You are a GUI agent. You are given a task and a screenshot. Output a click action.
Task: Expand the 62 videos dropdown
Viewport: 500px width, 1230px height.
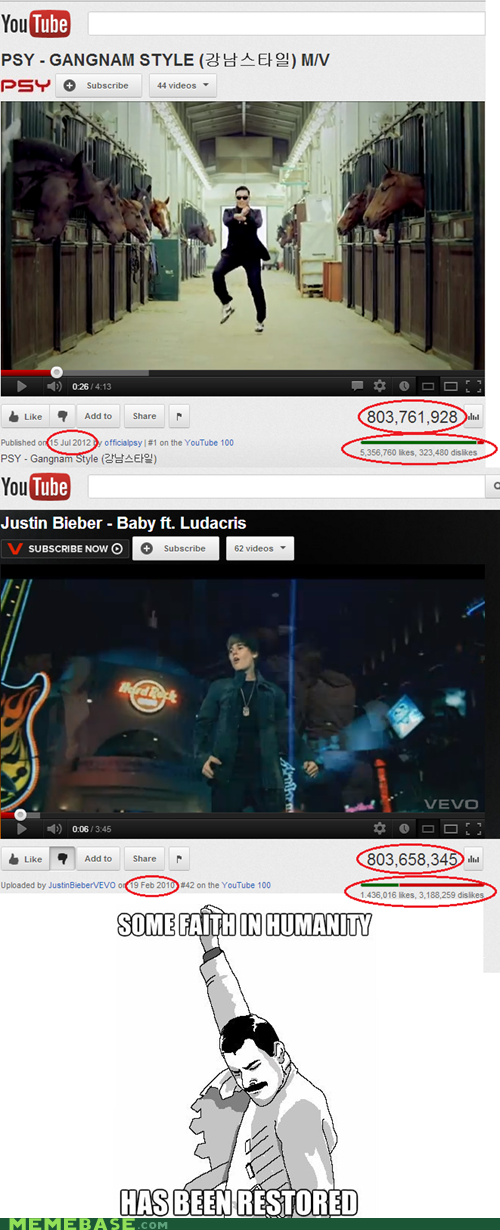point(259,549)
